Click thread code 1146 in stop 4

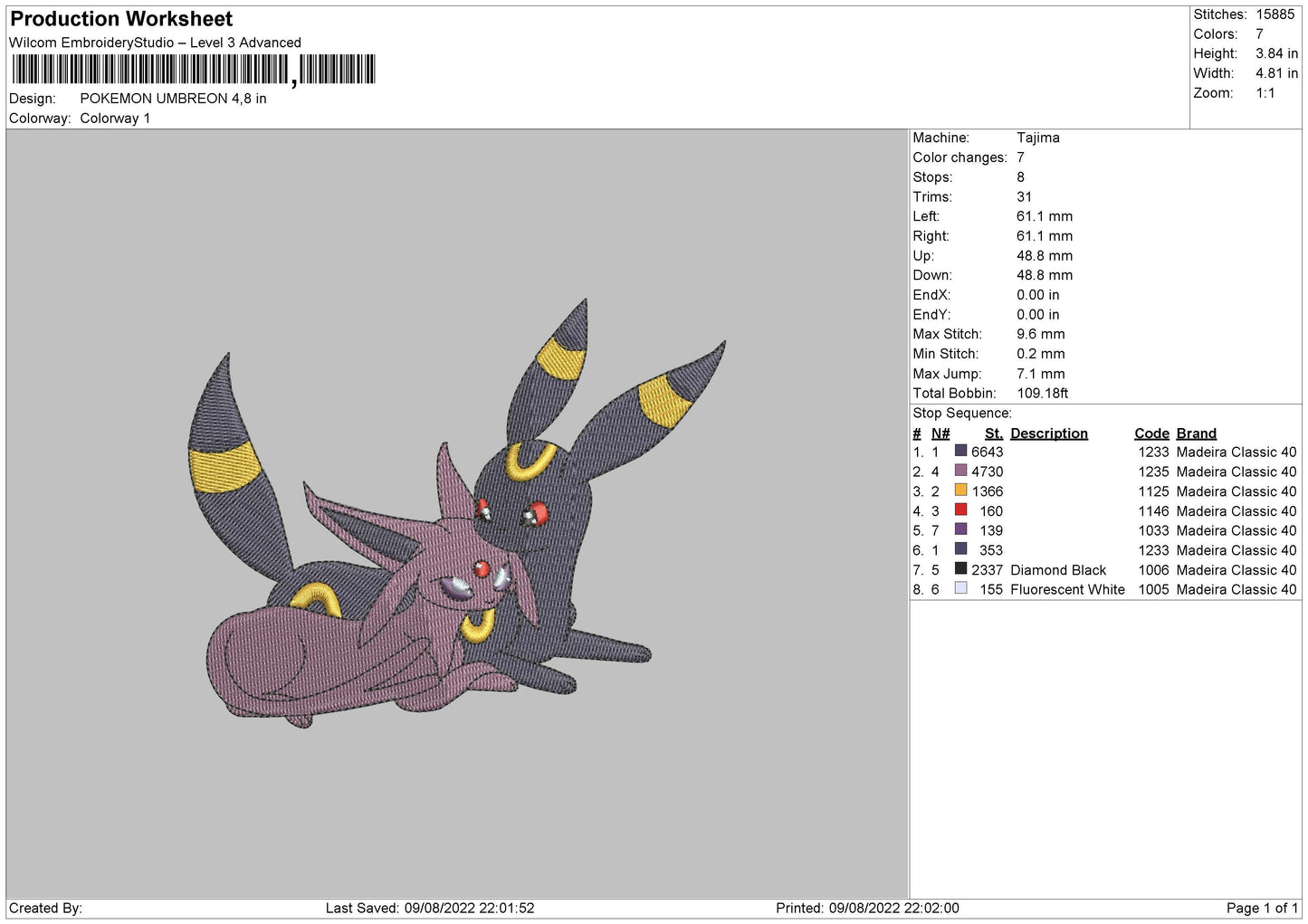[x=1153, y=511]
